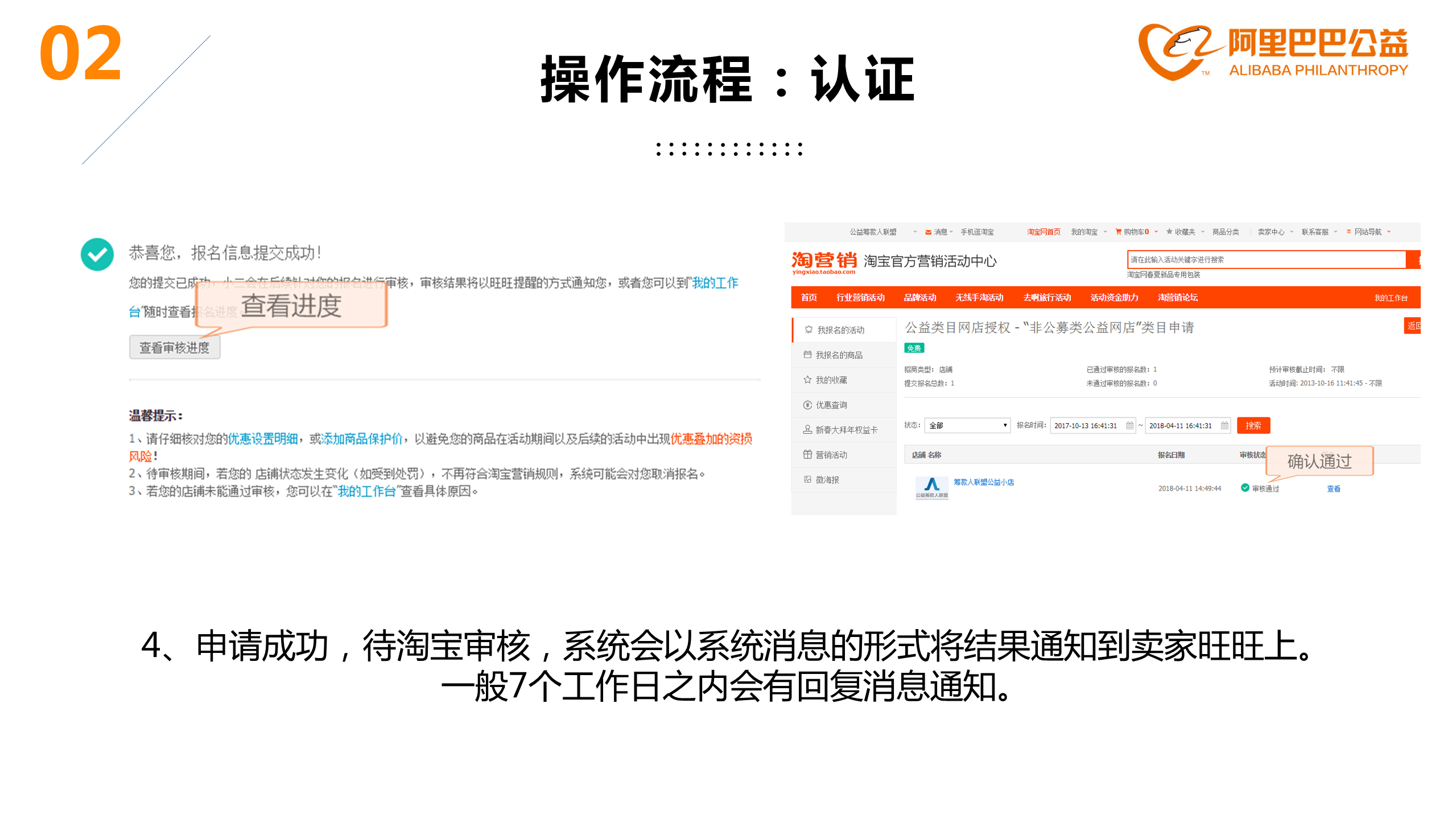The width and height of the screenshot is (1456, 819).
Task: Select the 淘营销论坛 nav tab
Action: [1178, 297]
